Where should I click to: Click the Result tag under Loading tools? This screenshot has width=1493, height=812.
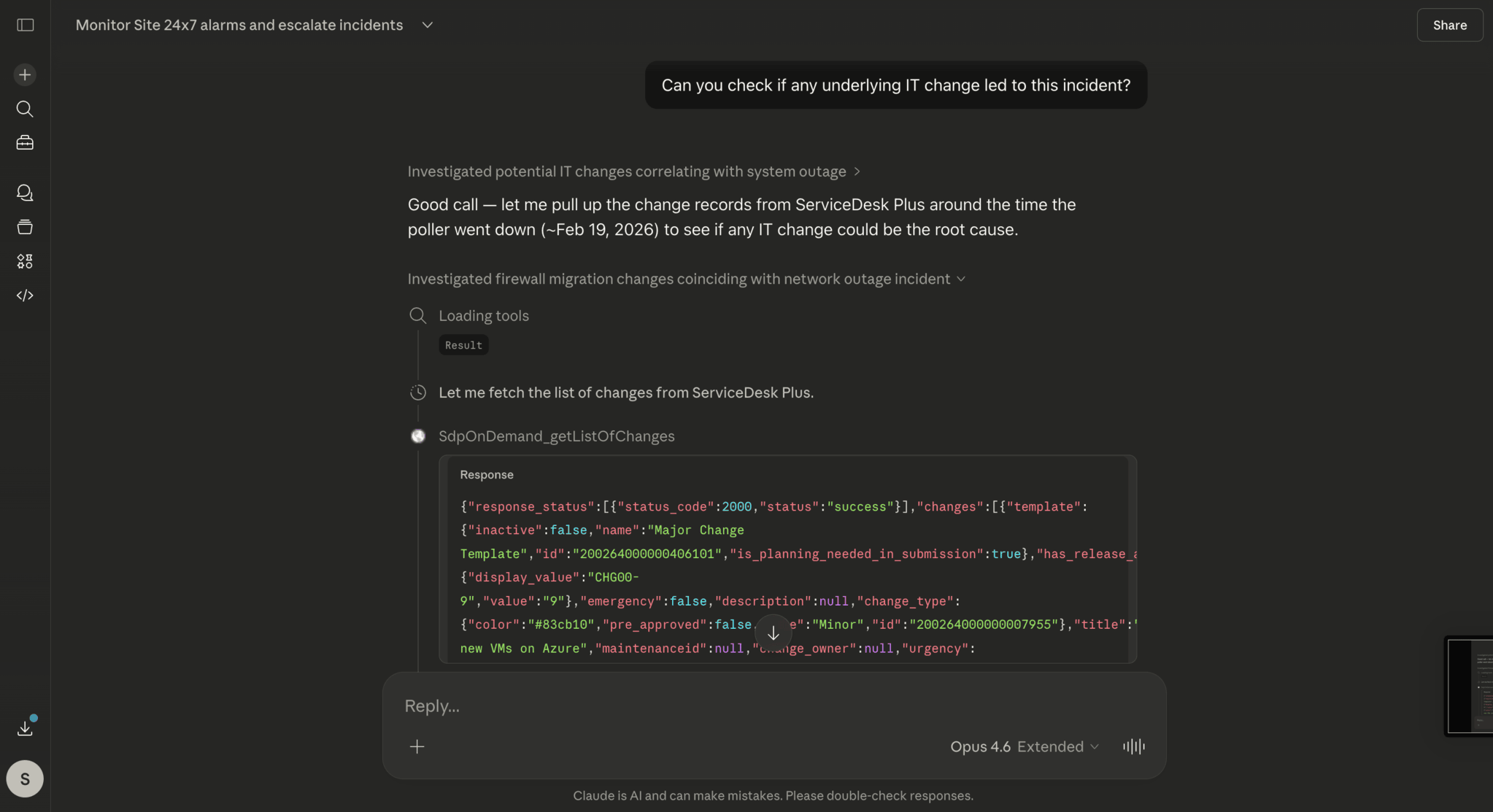coord(463,345)
